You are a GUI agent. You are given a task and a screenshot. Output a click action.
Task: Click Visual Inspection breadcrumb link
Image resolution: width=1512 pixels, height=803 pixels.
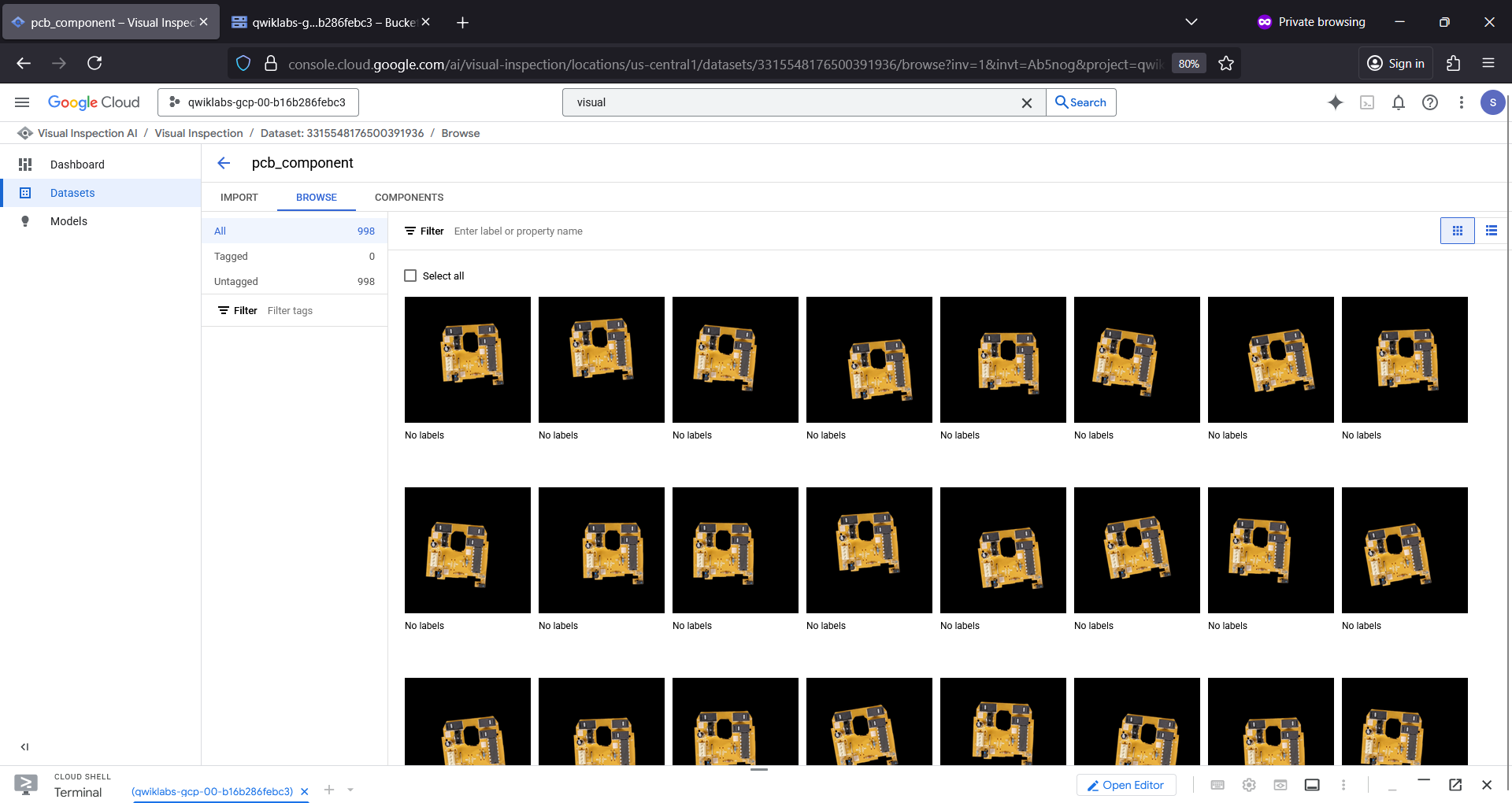198,133
